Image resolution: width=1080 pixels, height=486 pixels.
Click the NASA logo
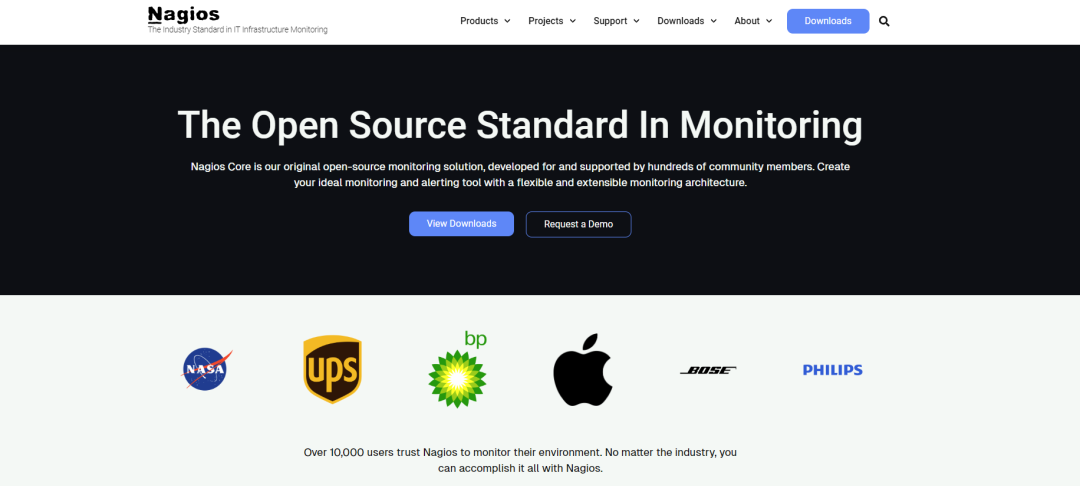click(x=207, y=369)
